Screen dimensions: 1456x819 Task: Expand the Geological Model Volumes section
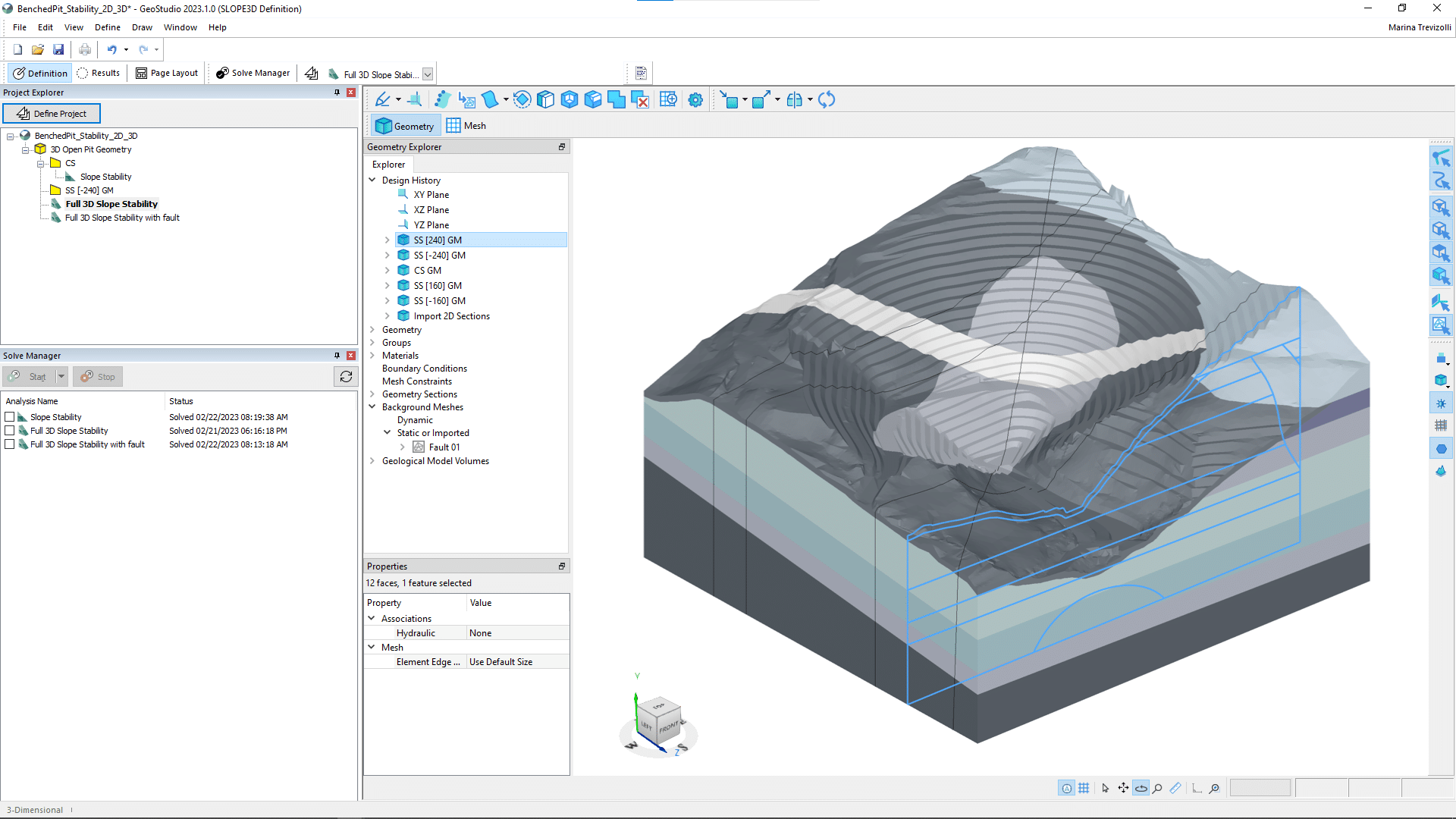(373, 460)
